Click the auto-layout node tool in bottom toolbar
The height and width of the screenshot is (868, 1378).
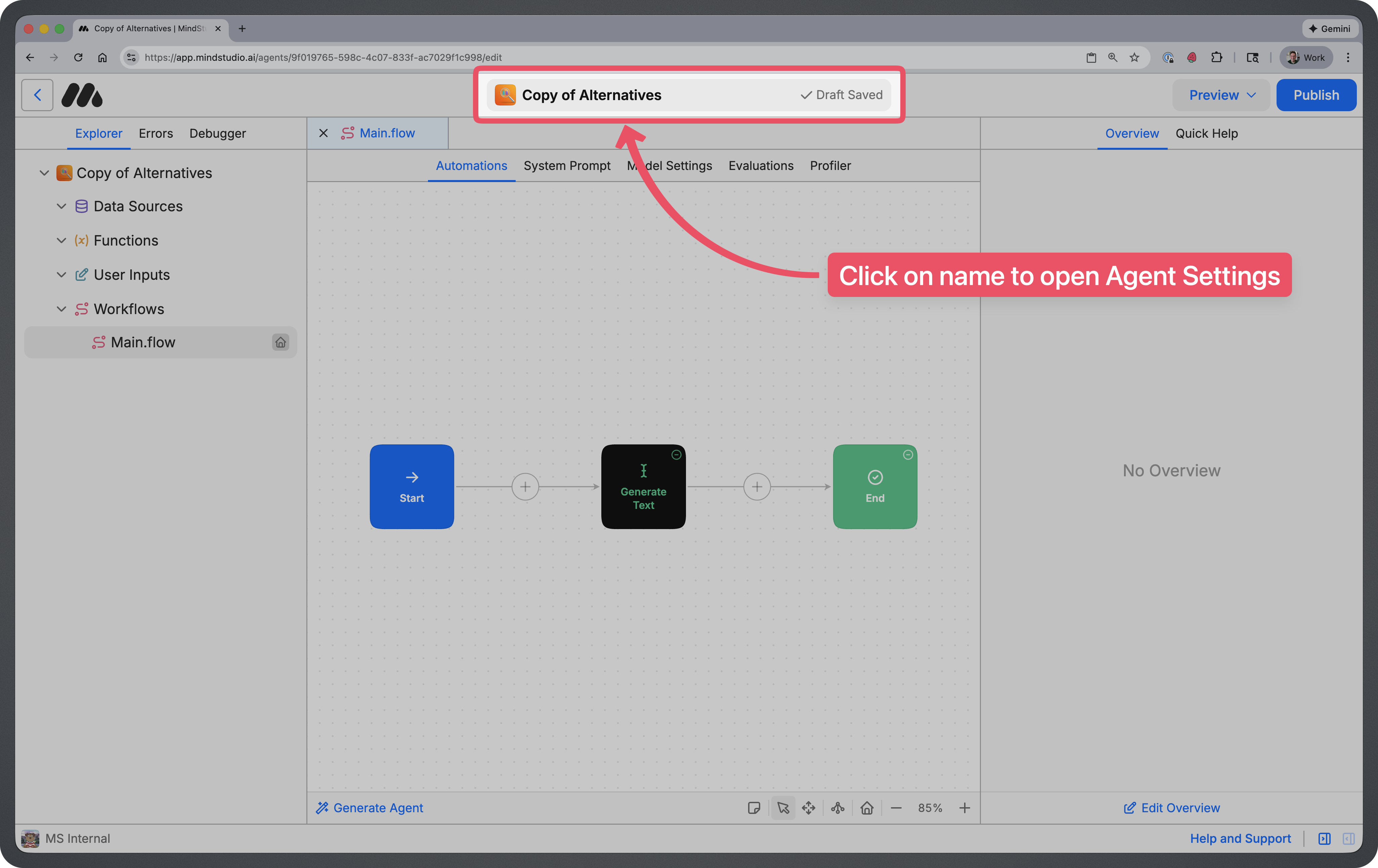837,807
